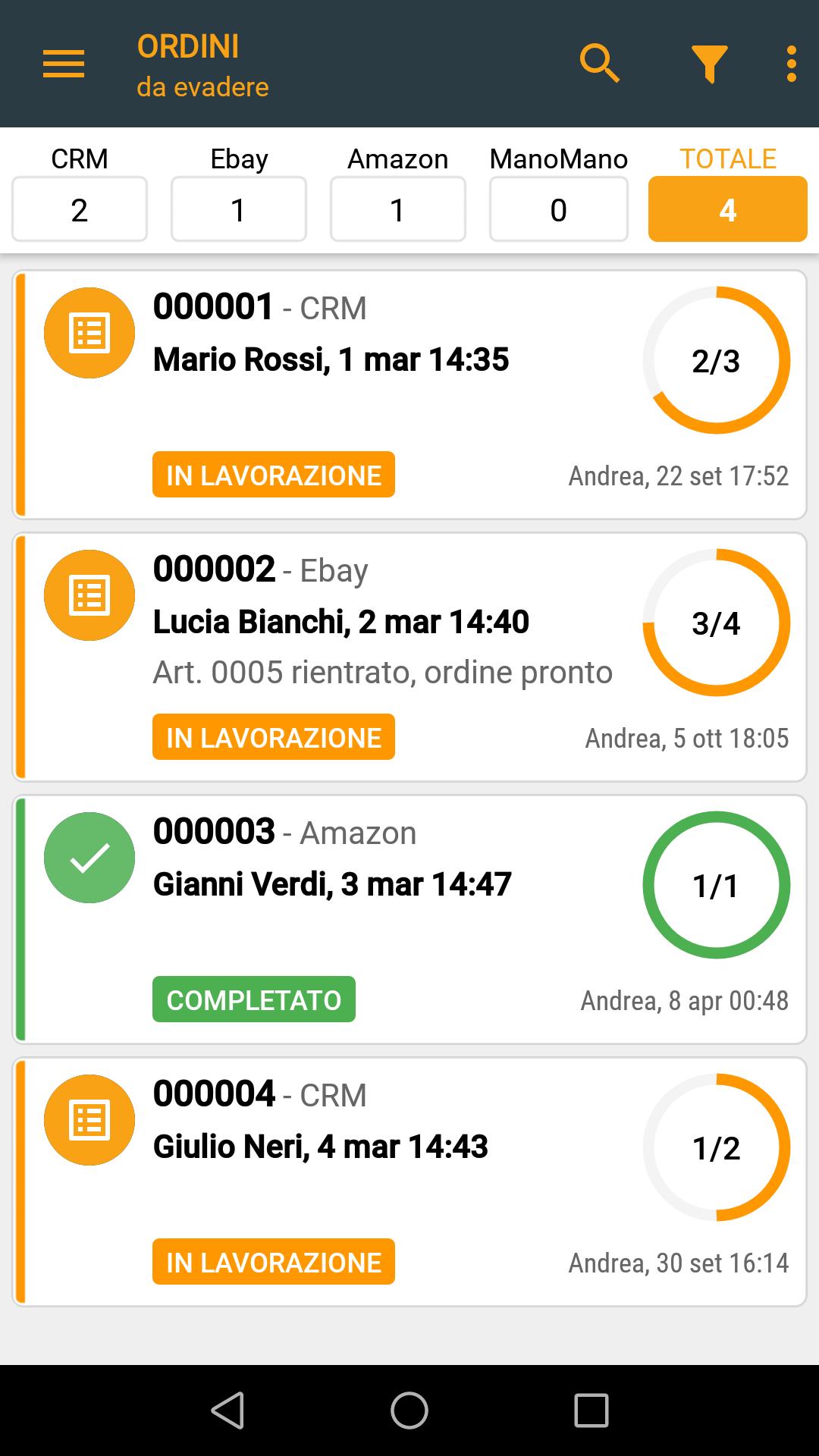Tap the green checkmark icon of order 000003
The image size is (819, 1456).
pyautogui.click(x=89, y=858)
